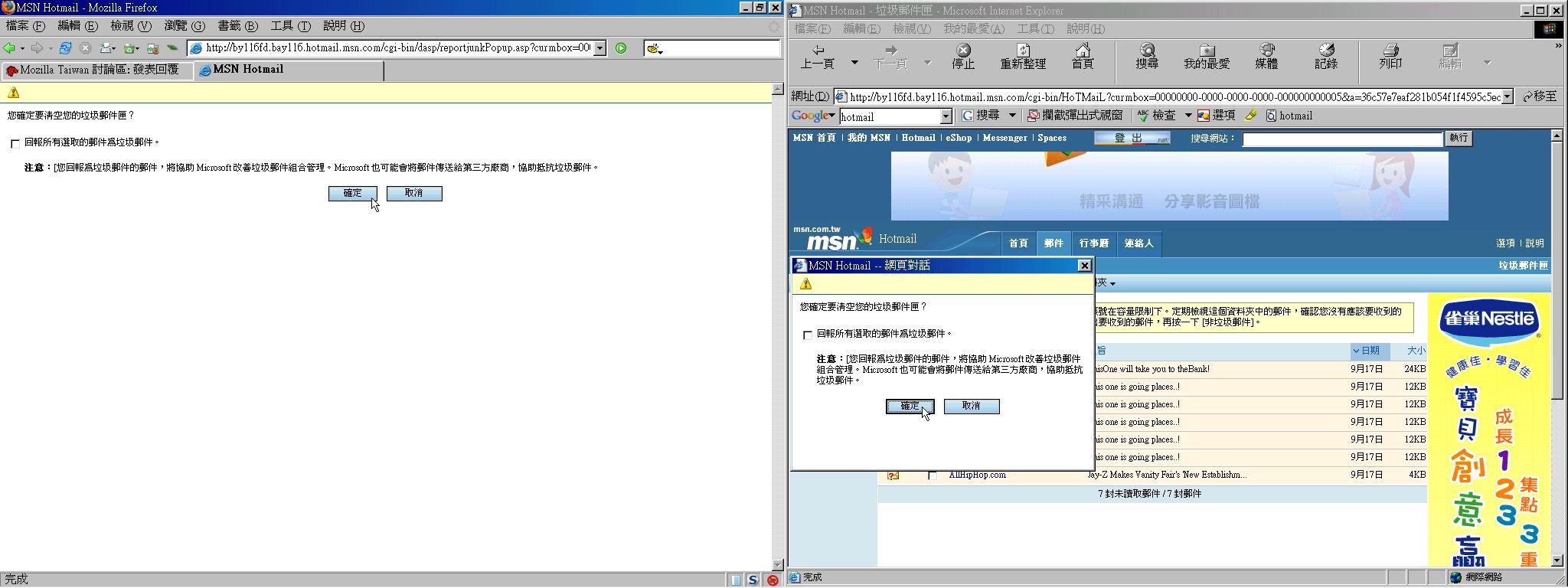The image size is (1568, 588).
Task: Click the Firefox print icon
Action: tap(106, 48)
